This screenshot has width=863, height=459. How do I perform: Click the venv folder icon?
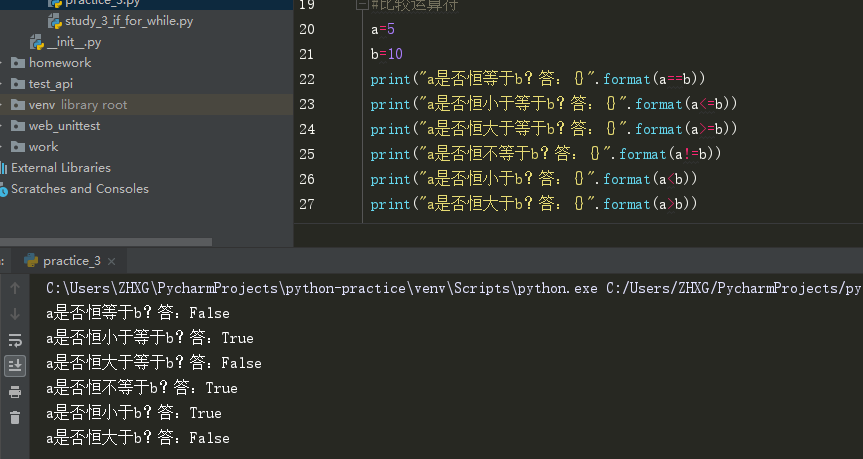click(x=18, y=105)
